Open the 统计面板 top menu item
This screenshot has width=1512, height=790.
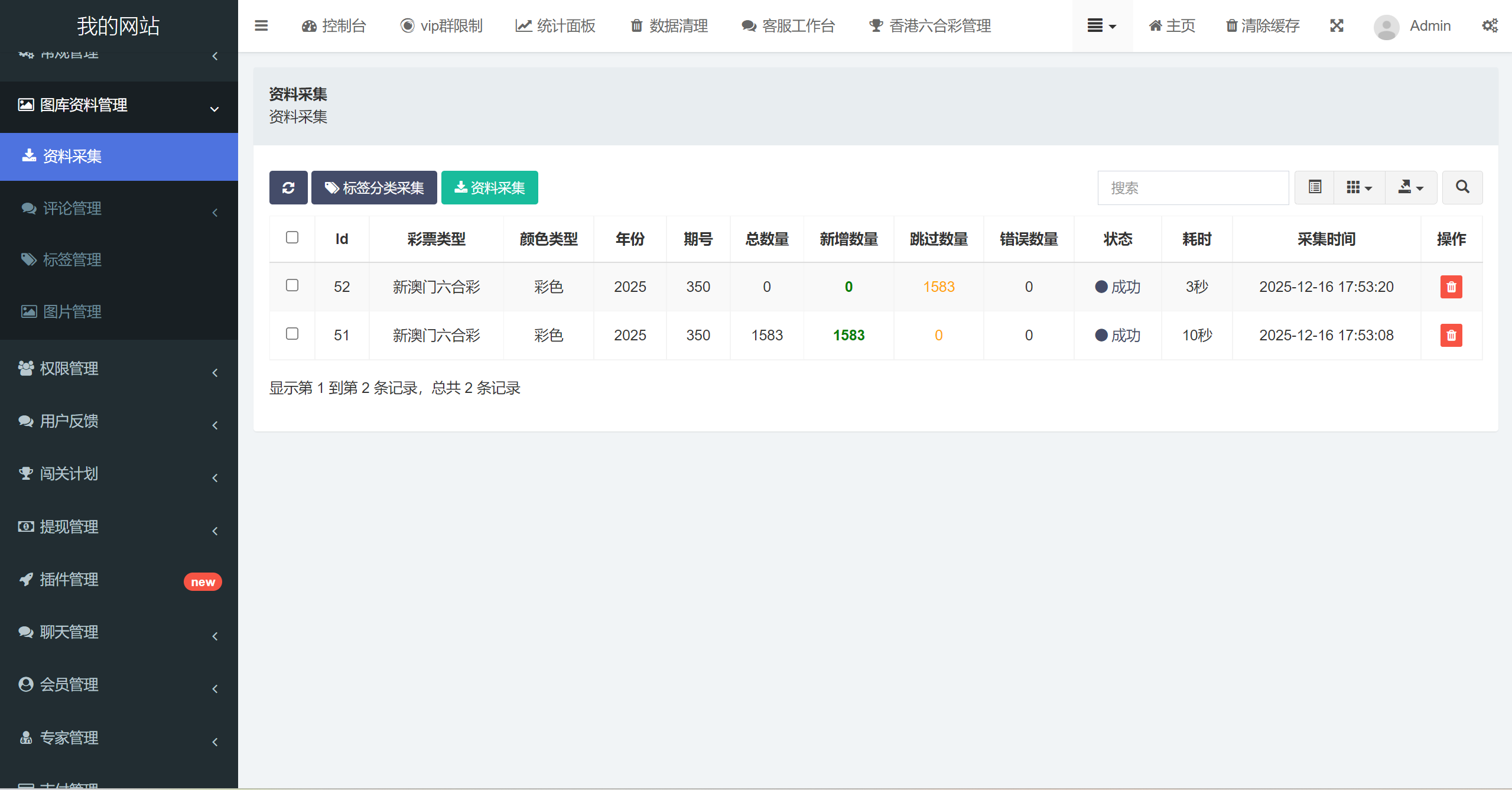(555, 26)
